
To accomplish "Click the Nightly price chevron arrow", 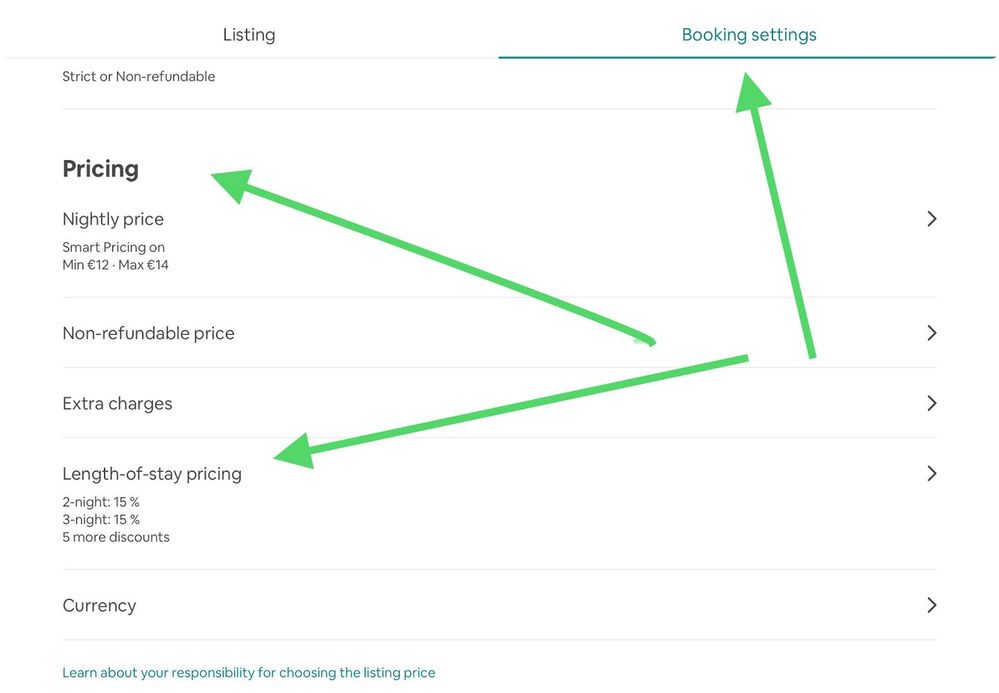I will coord(931,219).
